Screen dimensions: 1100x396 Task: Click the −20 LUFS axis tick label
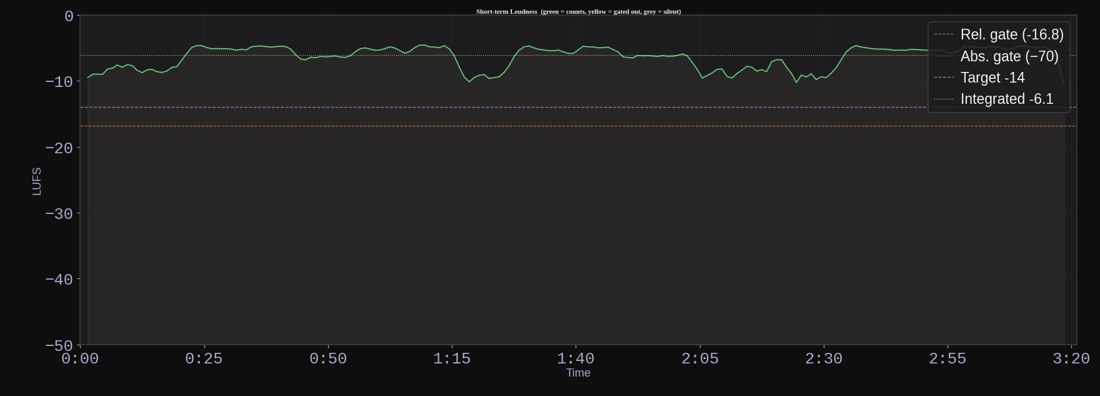pyautogui.click(x=59, y=147)
